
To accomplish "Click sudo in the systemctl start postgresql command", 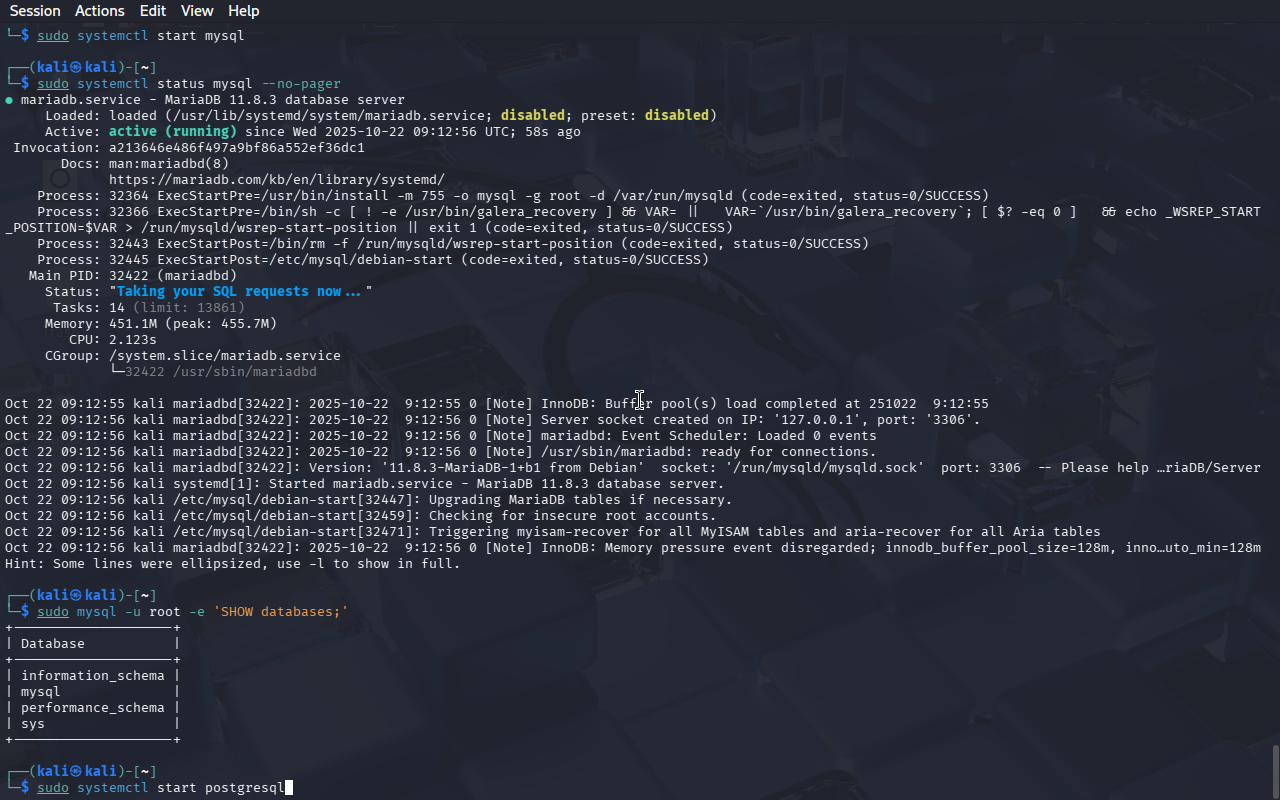I will click(x=53, y=787).
